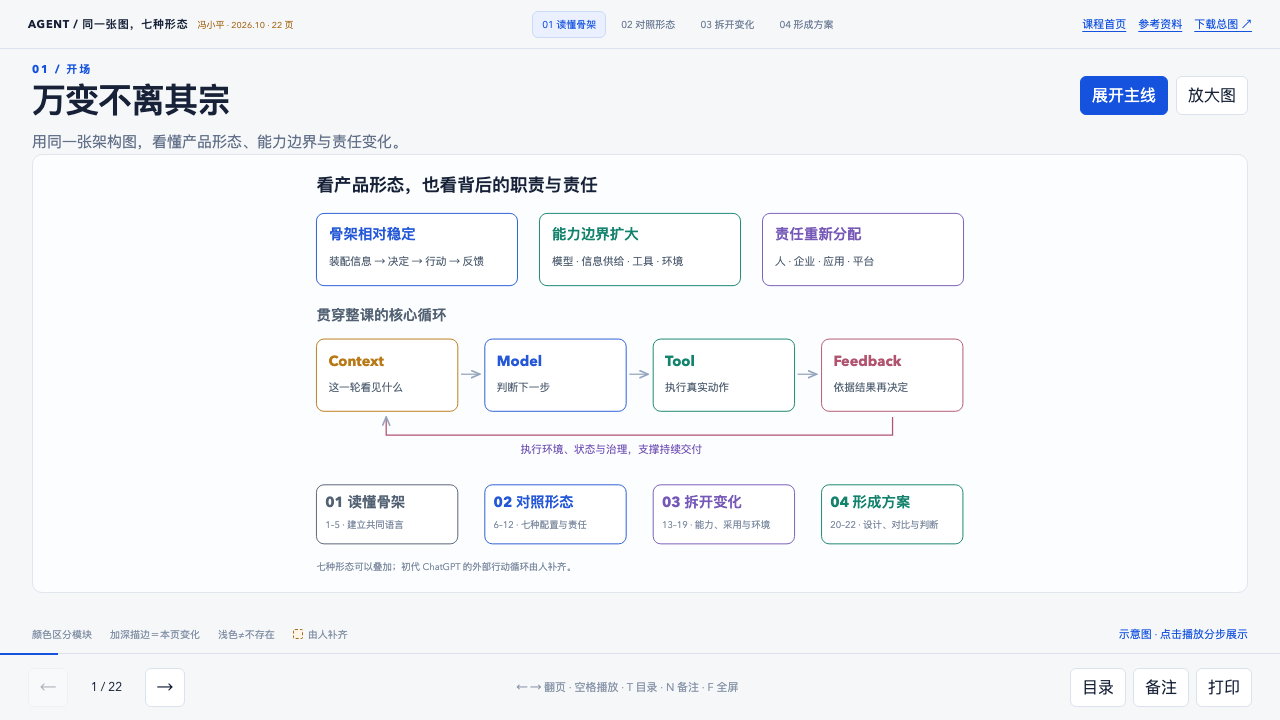Screen dimensions: 1280x720
Task: Click the previous slide left arrow button
Action: pos(48,687)
